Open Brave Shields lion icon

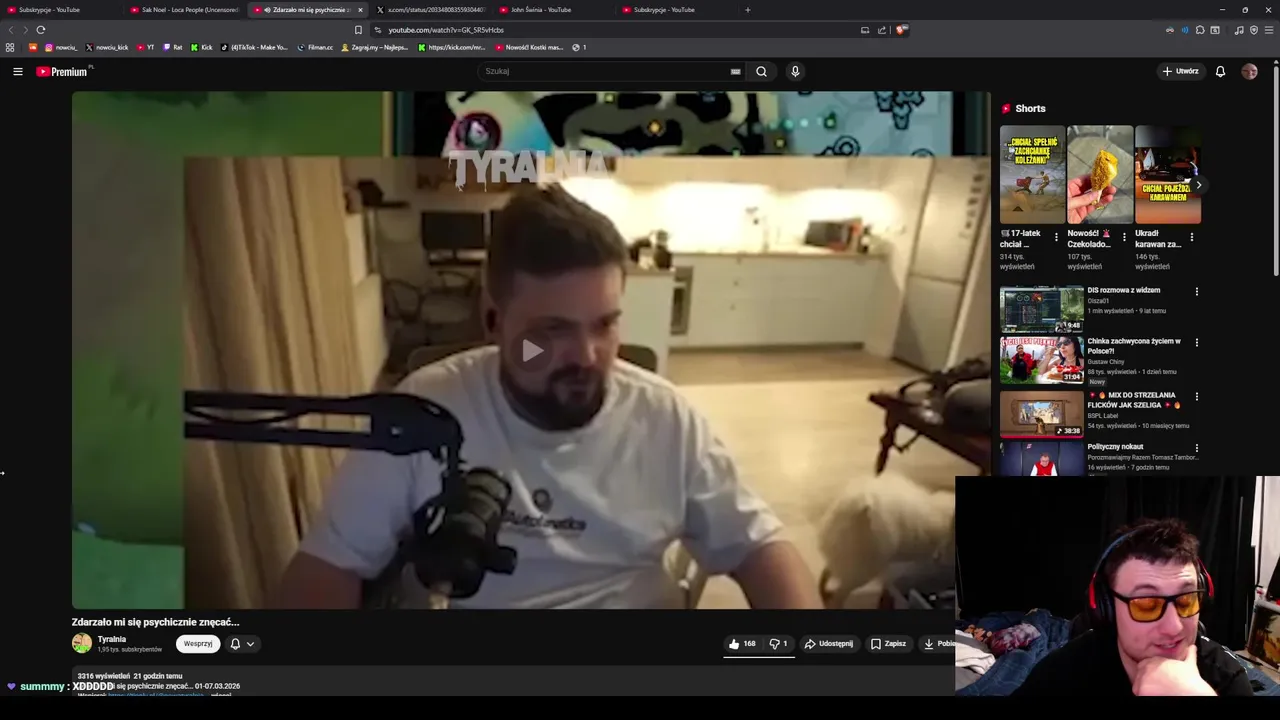(901, 30)
